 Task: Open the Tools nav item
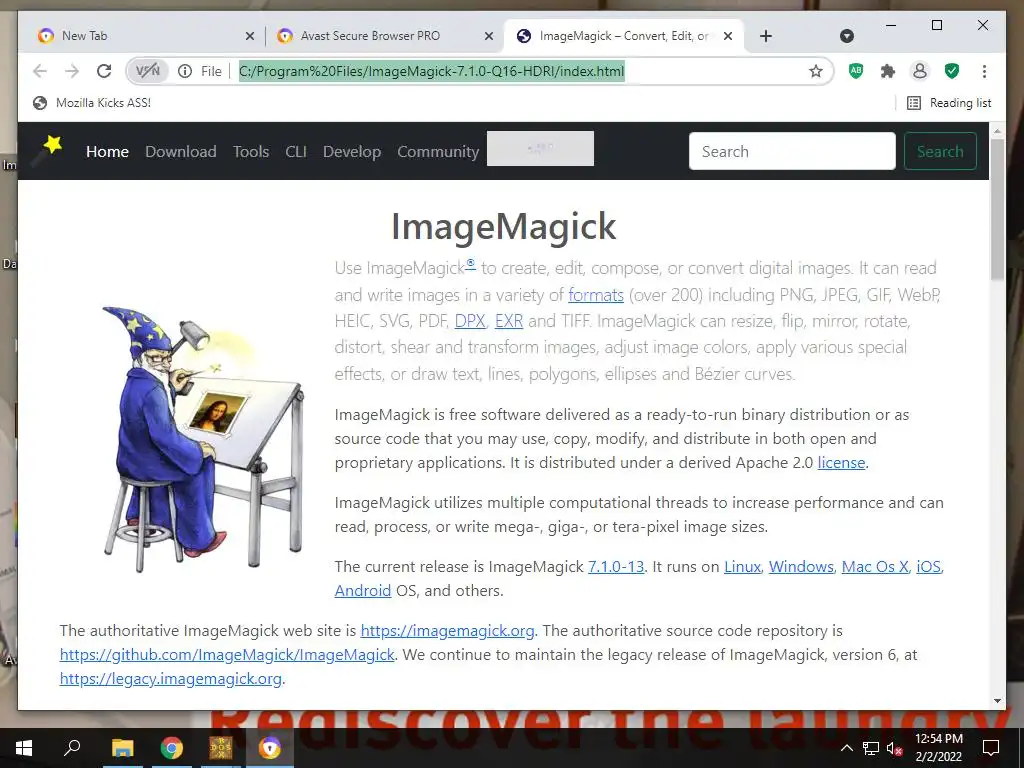click(251, 152)
